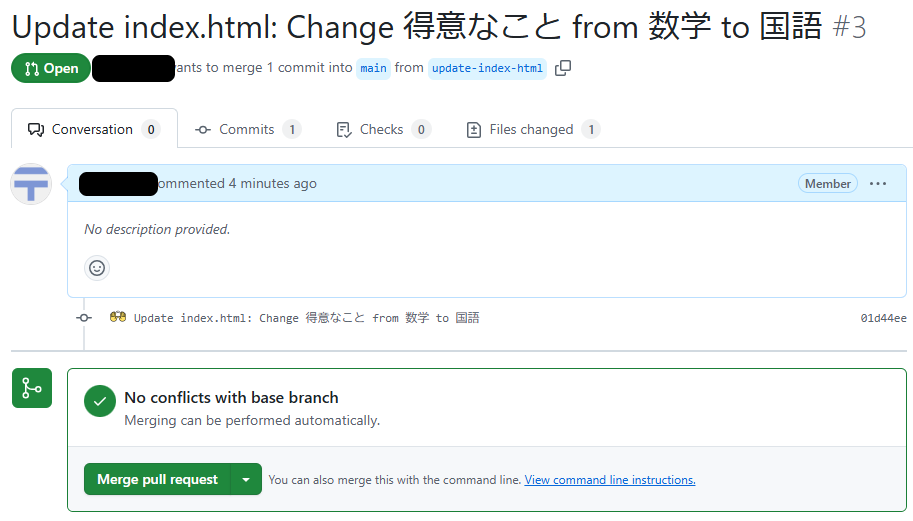Click the commenter's profile avatar
The width and height of the screenshot is (913, 521).
tap(31, 184)
